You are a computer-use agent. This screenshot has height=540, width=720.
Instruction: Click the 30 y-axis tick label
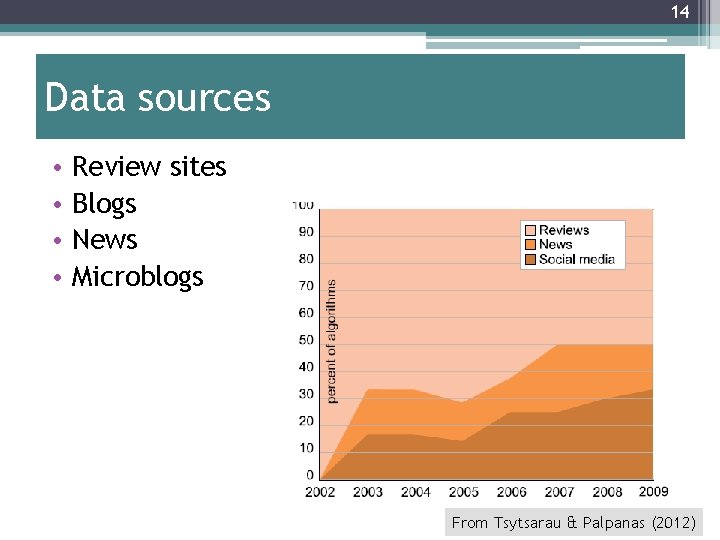pyautogui.click(x=306, y=394)
